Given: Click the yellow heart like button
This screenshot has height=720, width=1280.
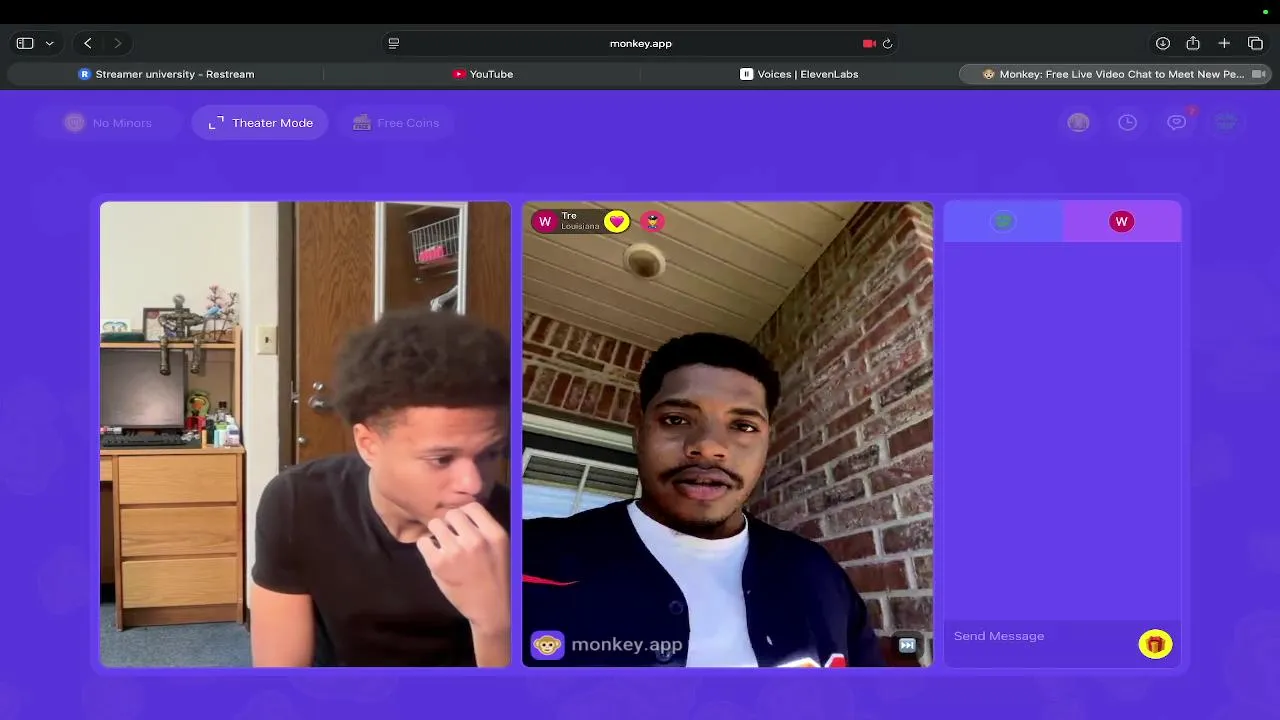Looking at the screenshot, I should point(617,221).
